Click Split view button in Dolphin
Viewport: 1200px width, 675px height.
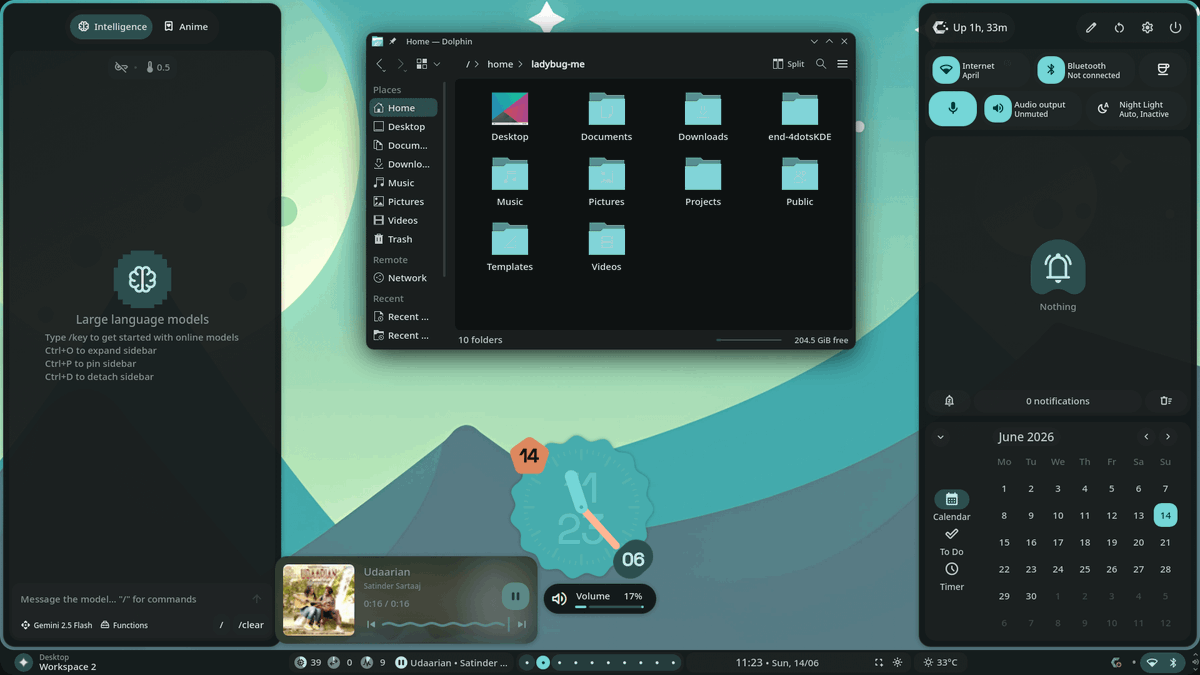tap(788, 64)
